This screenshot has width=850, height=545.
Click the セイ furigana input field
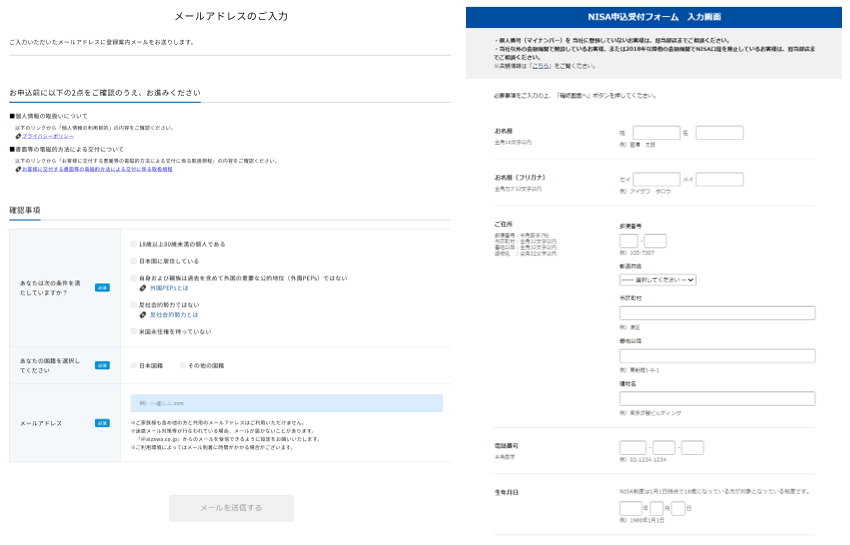tap(656, 180)
